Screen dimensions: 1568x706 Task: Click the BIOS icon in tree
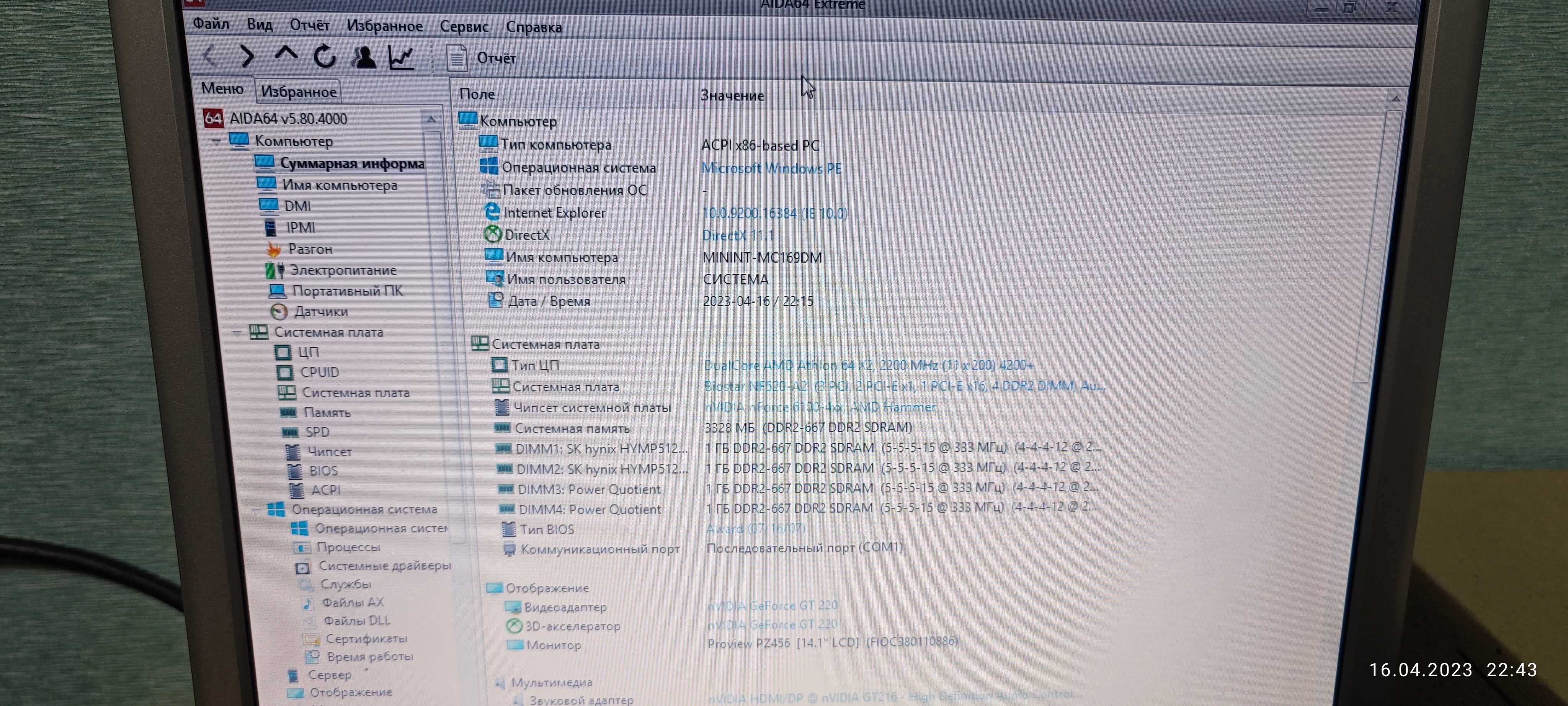click(295, 471)
